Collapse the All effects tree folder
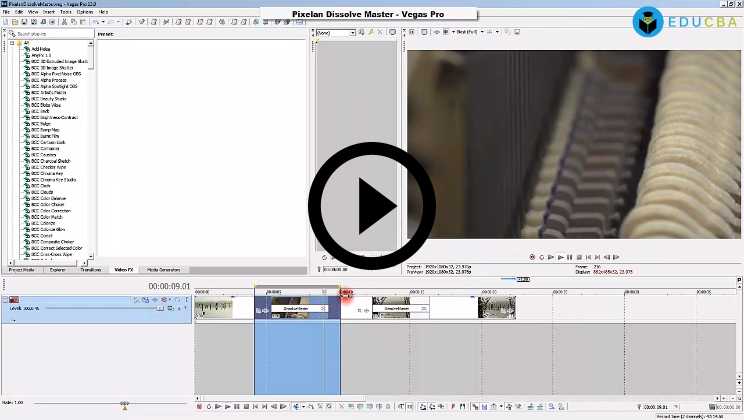Screen dimensions: 744x420 (13, 43)
